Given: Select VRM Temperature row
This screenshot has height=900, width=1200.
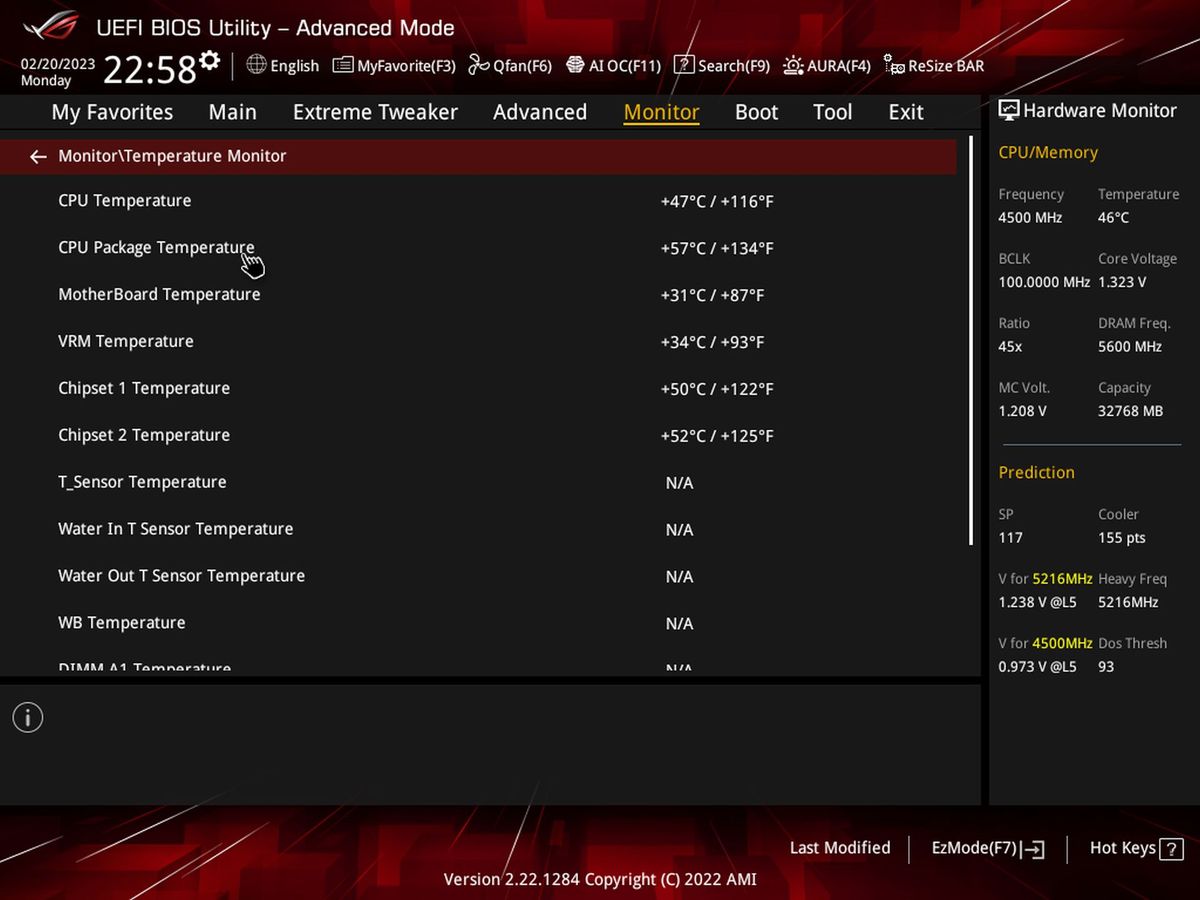Looking at the screenshot, I should coord(478,342).
